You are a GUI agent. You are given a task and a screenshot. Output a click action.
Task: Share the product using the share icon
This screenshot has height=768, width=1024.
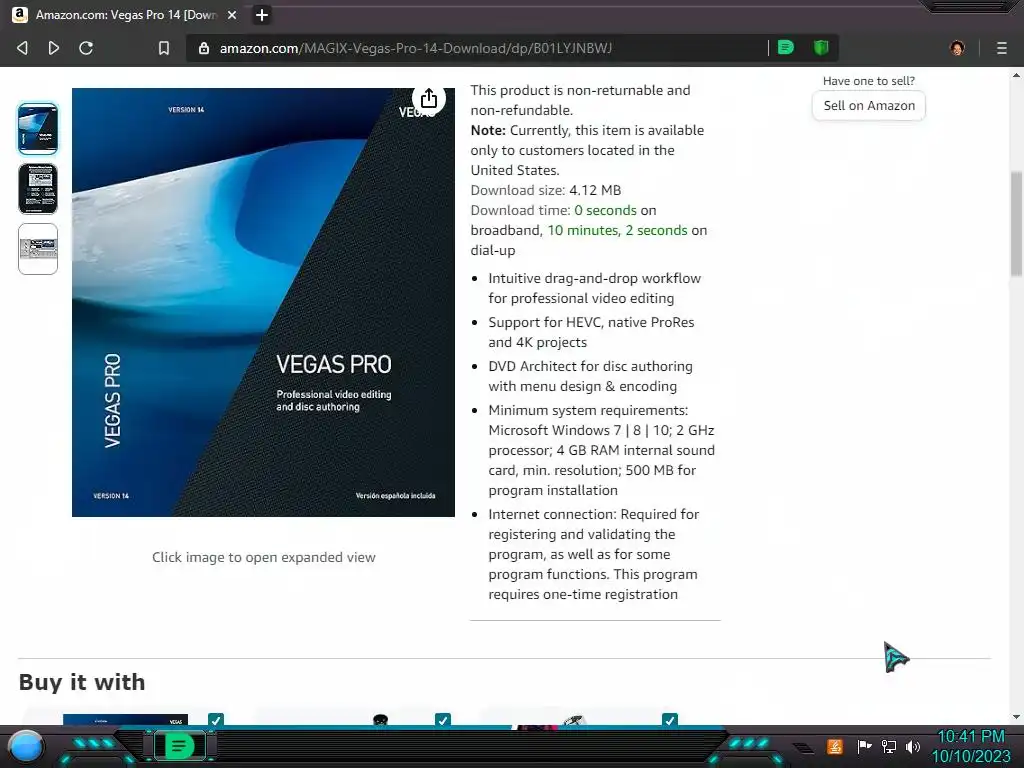[428, 99]
